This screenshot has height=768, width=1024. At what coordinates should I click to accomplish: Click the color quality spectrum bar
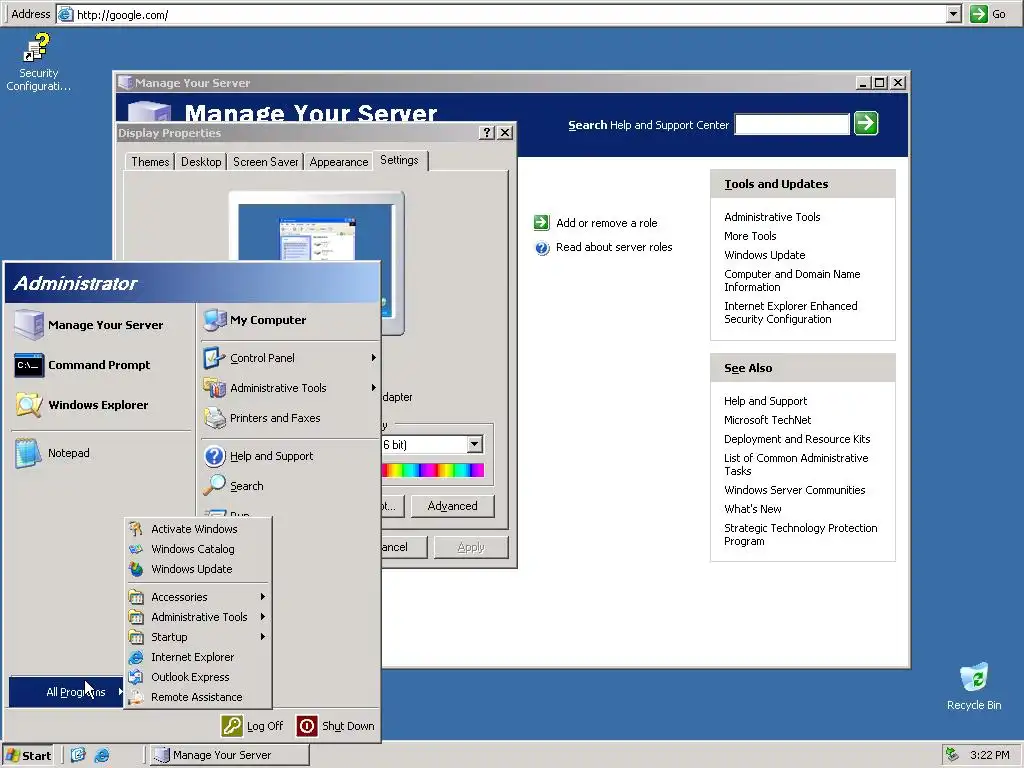point(433,470)
